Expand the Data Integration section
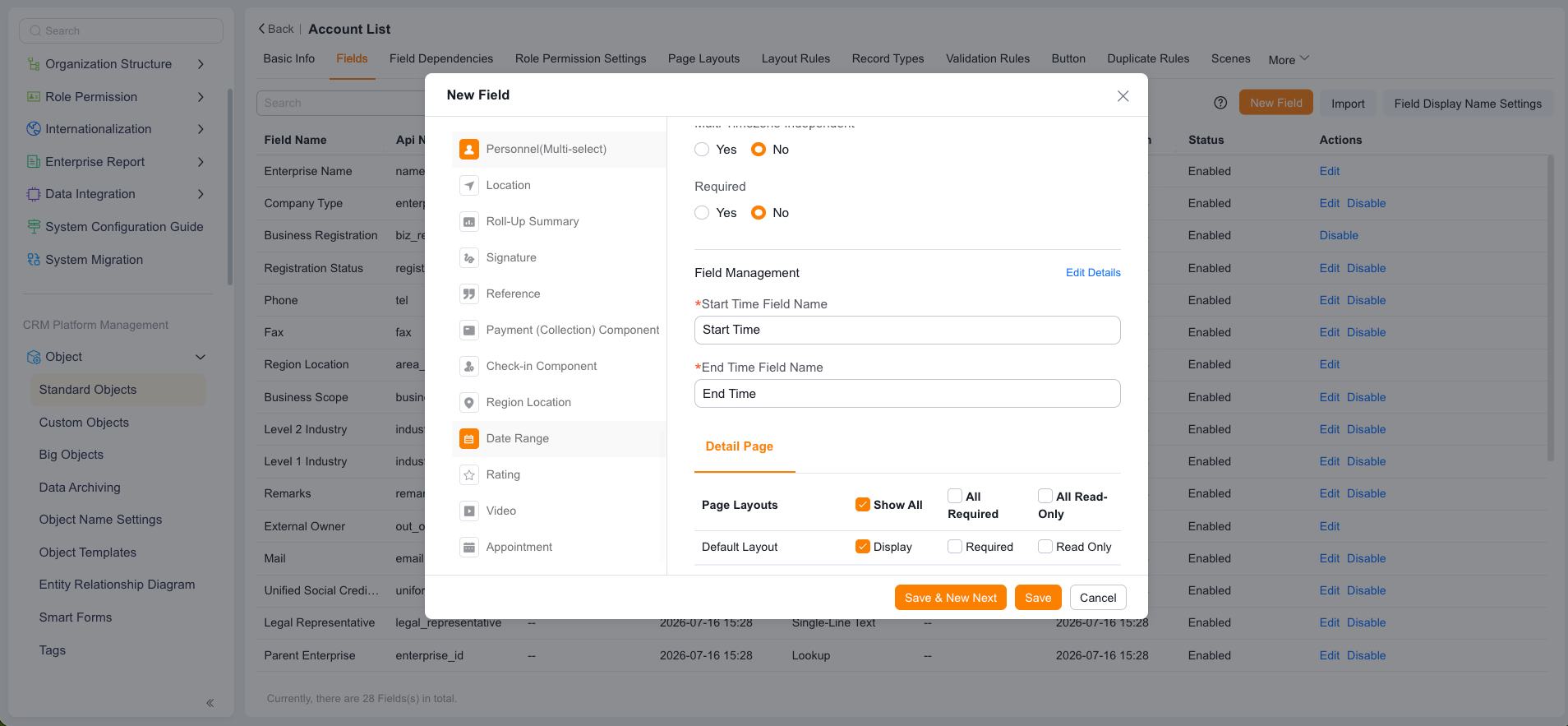This screenshot has width=1568, height=726. 201,194
